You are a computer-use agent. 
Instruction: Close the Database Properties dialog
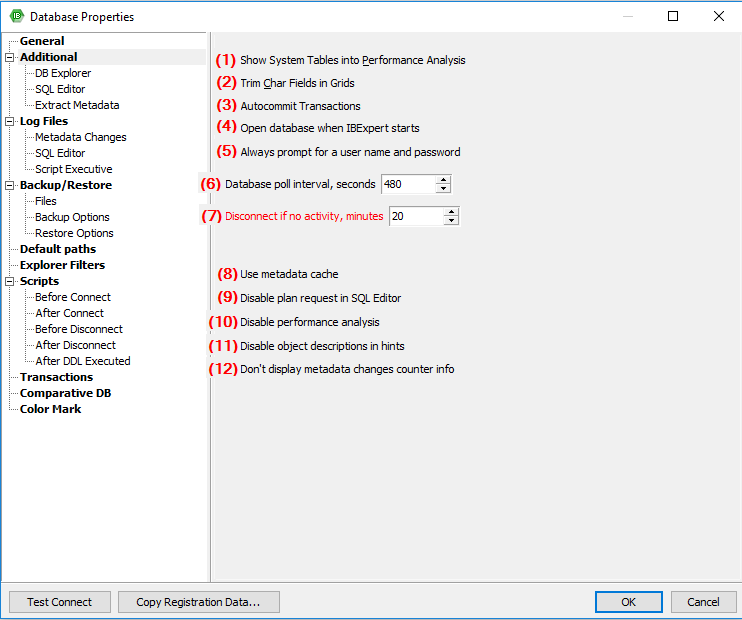[719, 16]
